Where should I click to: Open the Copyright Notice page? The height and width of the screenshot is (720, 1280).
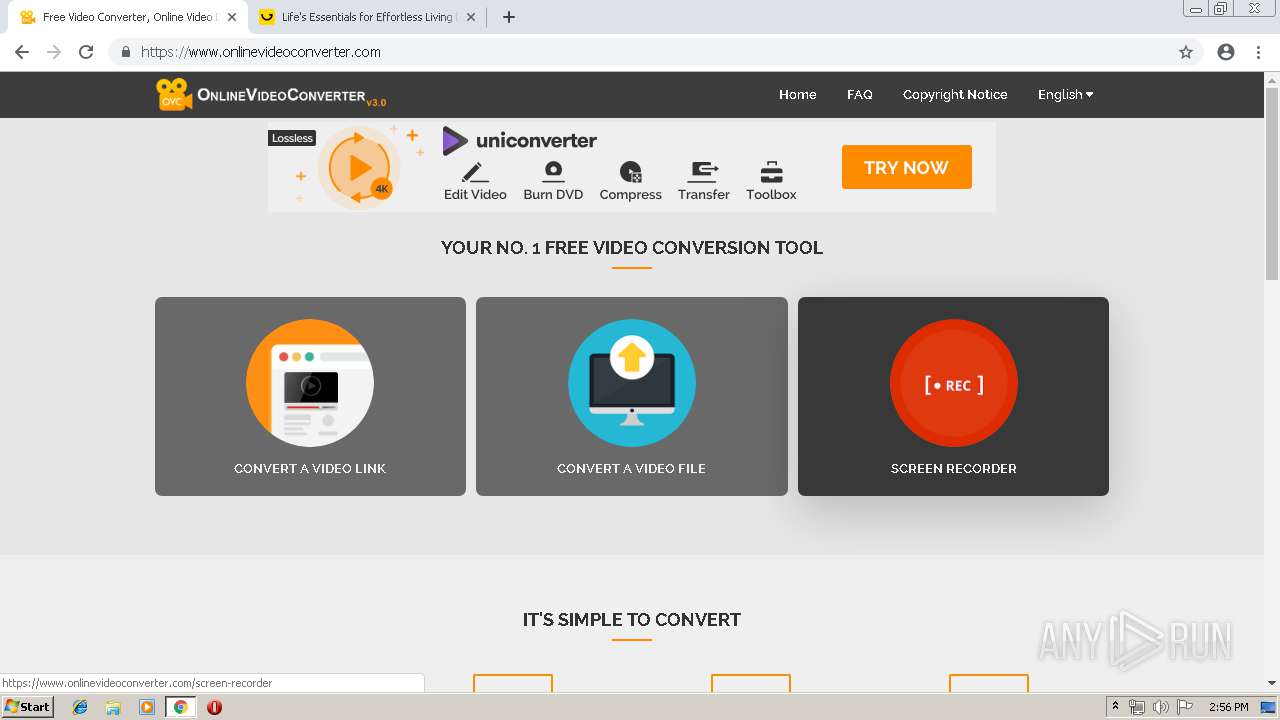[x=955, y=95]
